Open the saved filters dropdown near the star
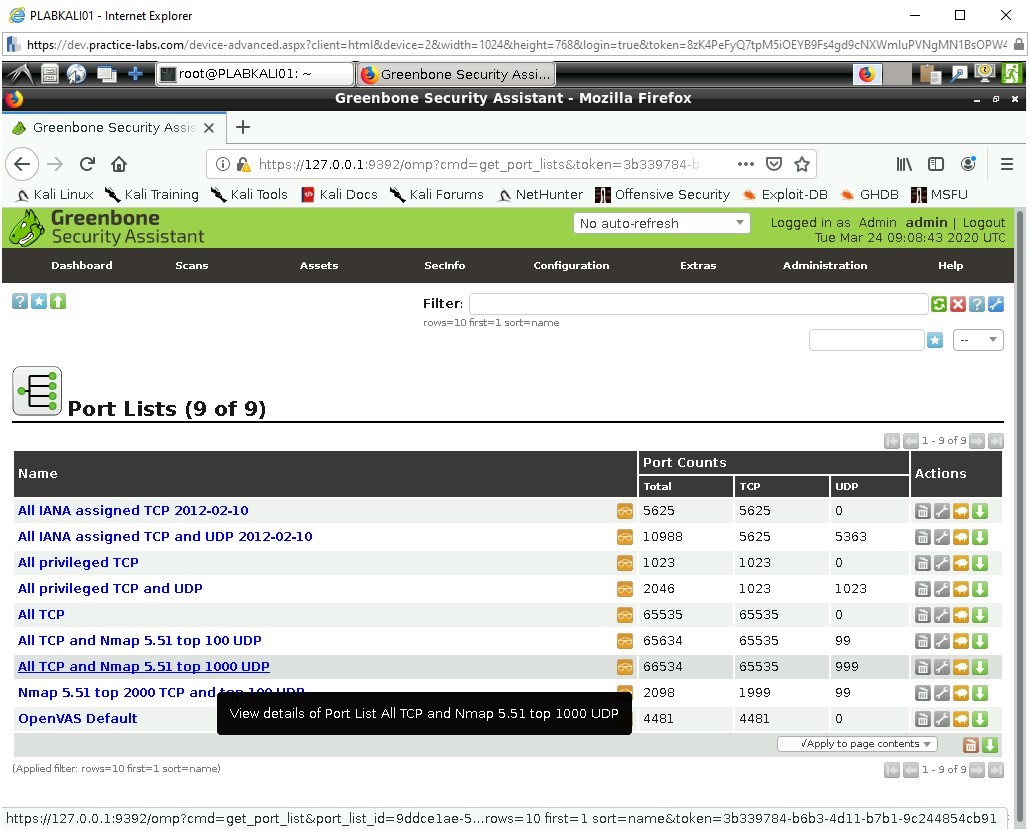1030x833 pixels. (978, 340)
